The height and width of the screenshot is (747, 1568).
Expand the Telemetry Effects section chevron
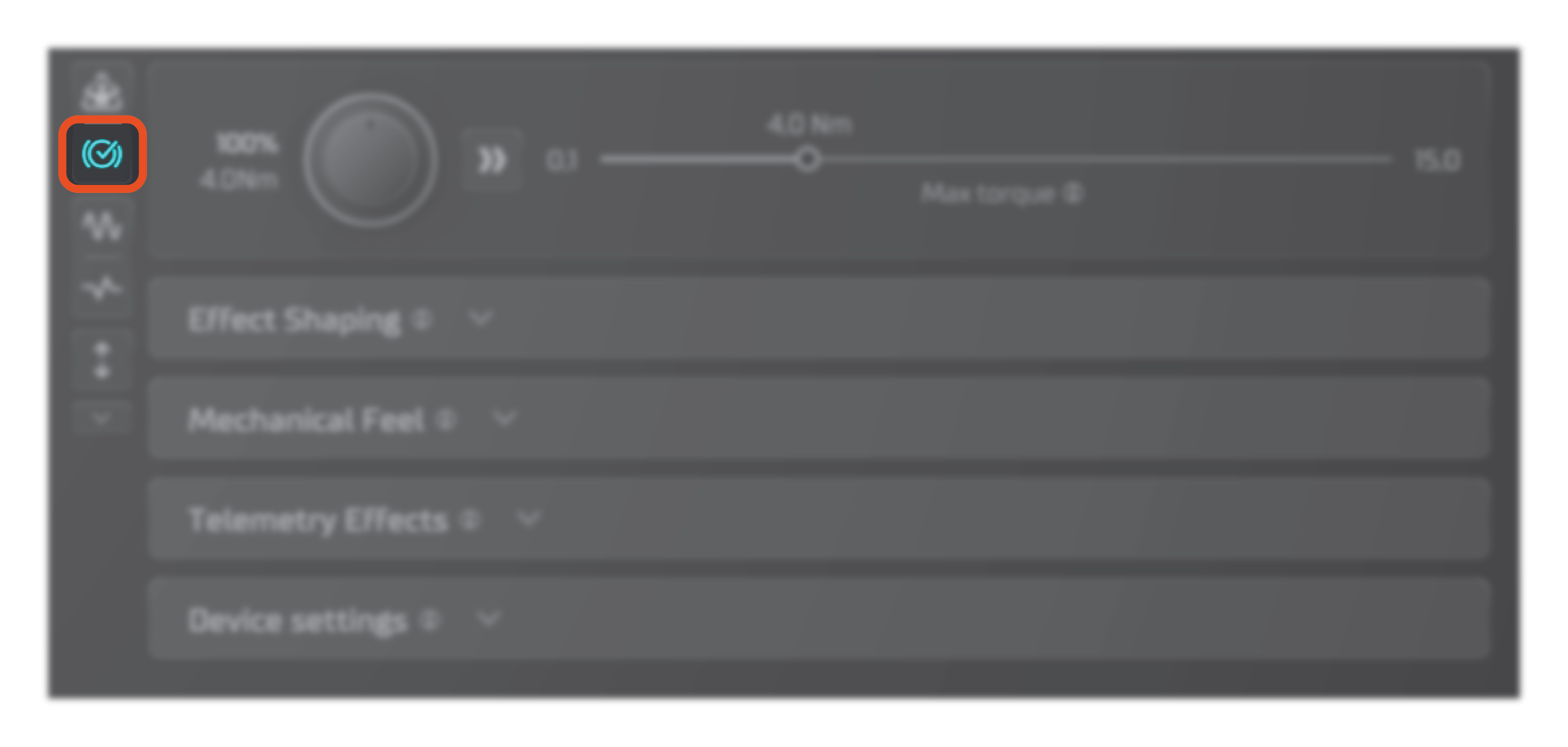coord(528,519)
